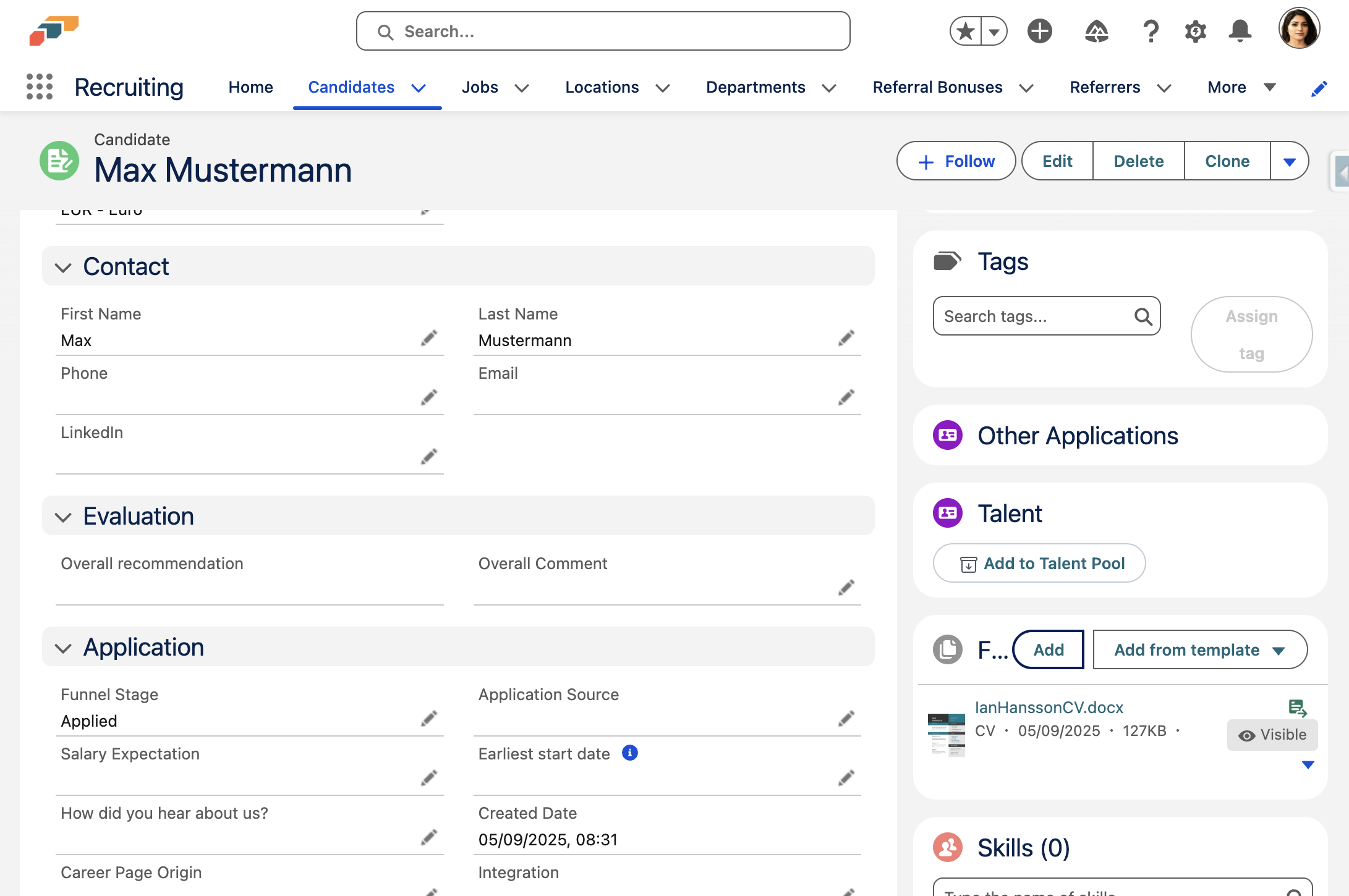
Task: Open the Add from template dropdown
Action: tap(1199, 649)
